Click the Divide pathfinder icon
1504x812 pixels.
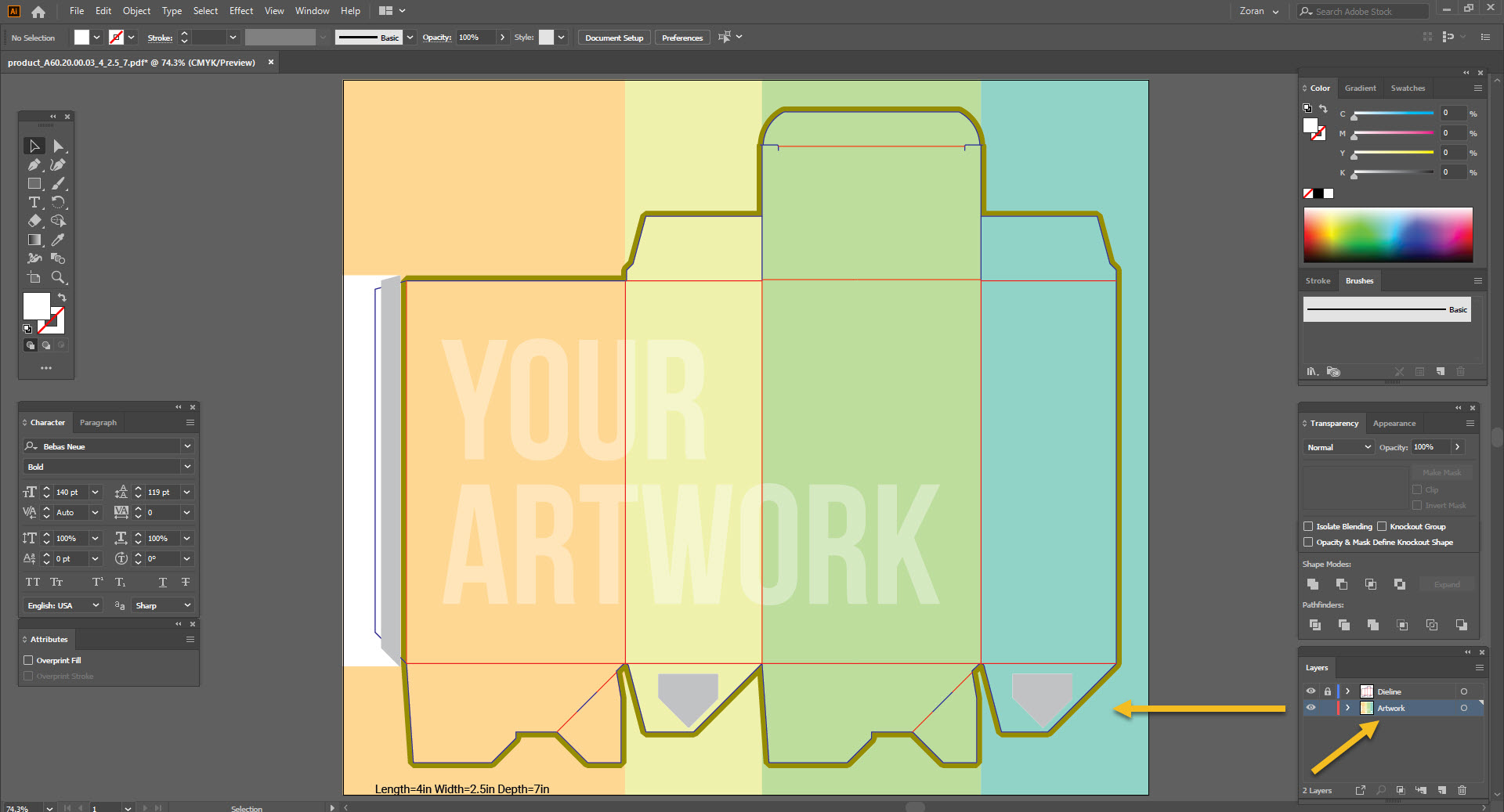(1315, 625)
